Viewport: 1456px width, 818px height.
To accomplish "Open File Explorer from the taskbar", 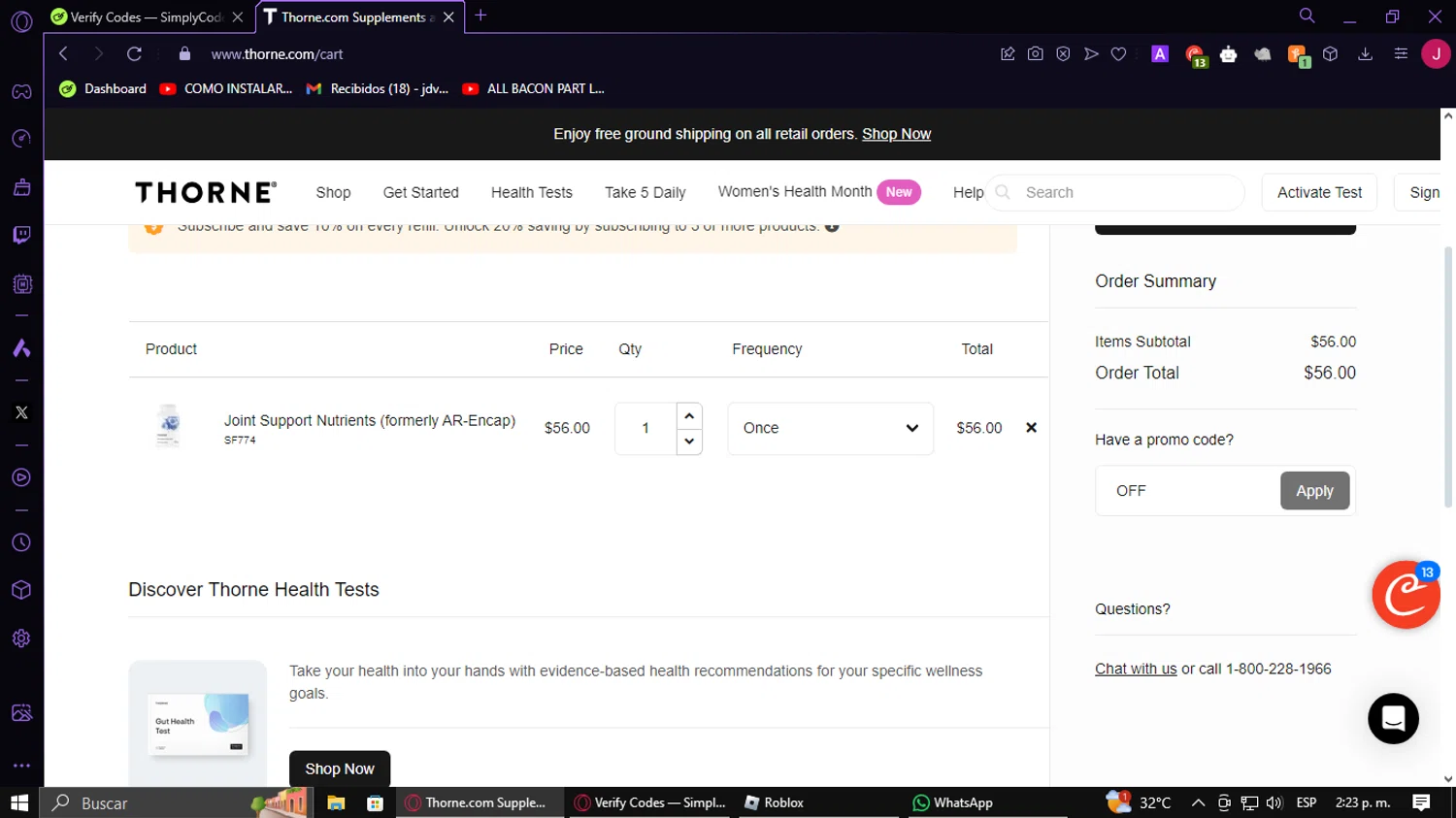I will pyautogui.click(x=336, y=802).
